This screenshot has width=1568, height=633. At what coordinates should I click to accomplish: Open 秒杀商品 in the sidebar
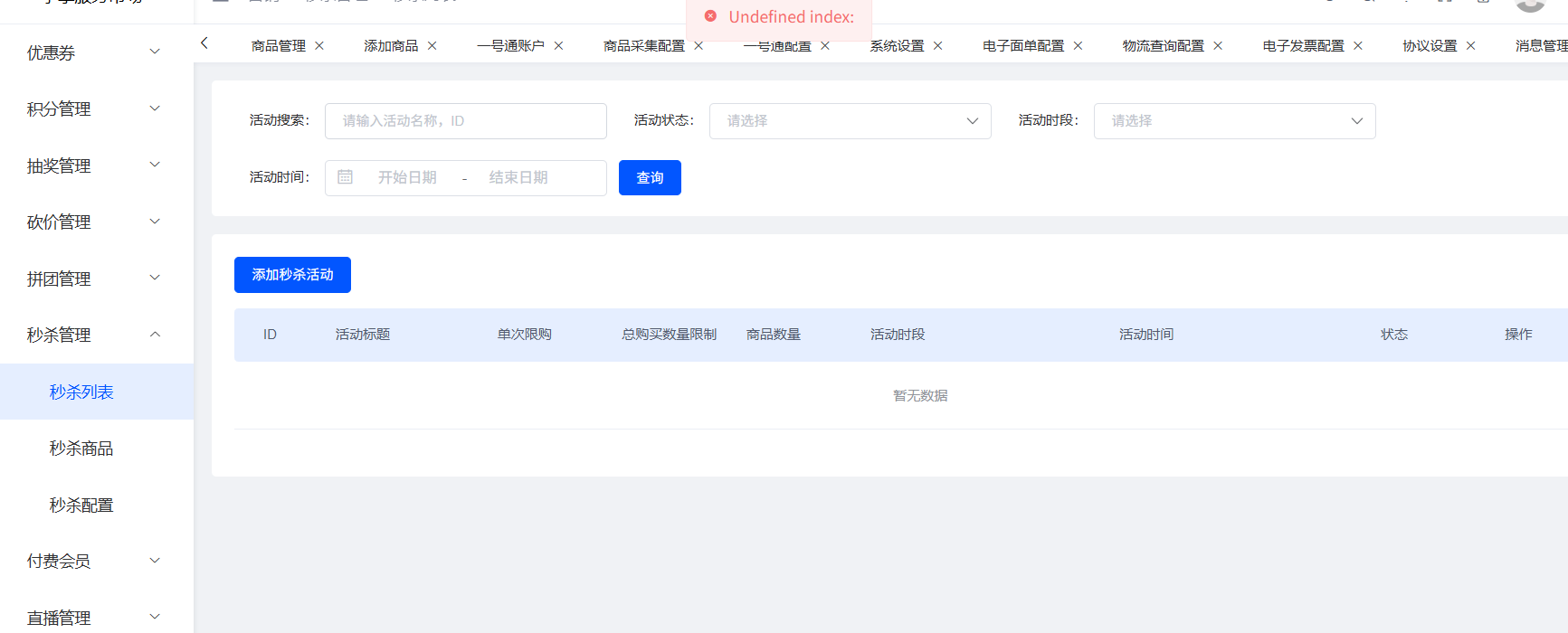tap(81, 449)
